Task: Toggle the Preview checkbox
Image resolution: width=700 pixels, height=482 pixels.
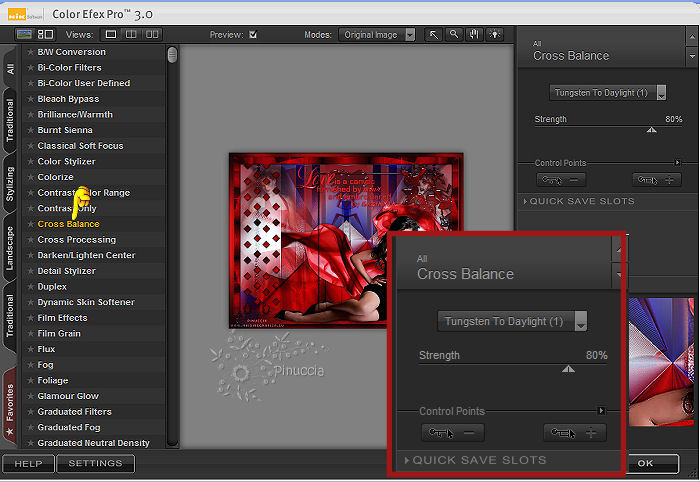Action: (x=253, y=34)
